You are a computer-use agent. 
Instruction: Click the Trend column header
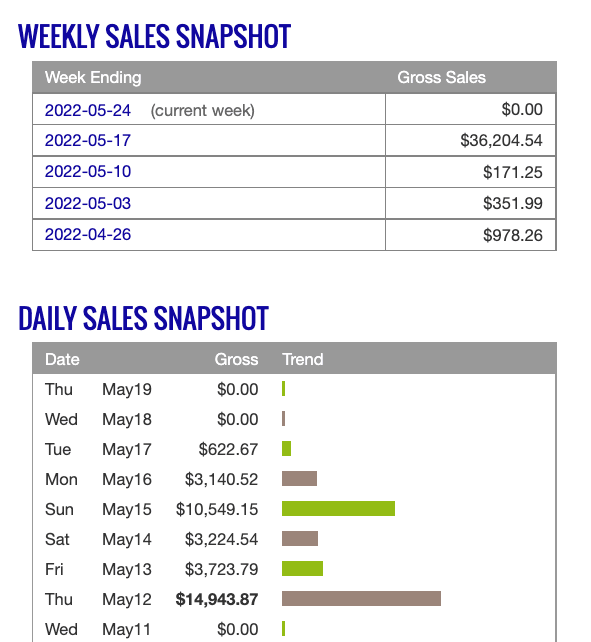point(303,359)
